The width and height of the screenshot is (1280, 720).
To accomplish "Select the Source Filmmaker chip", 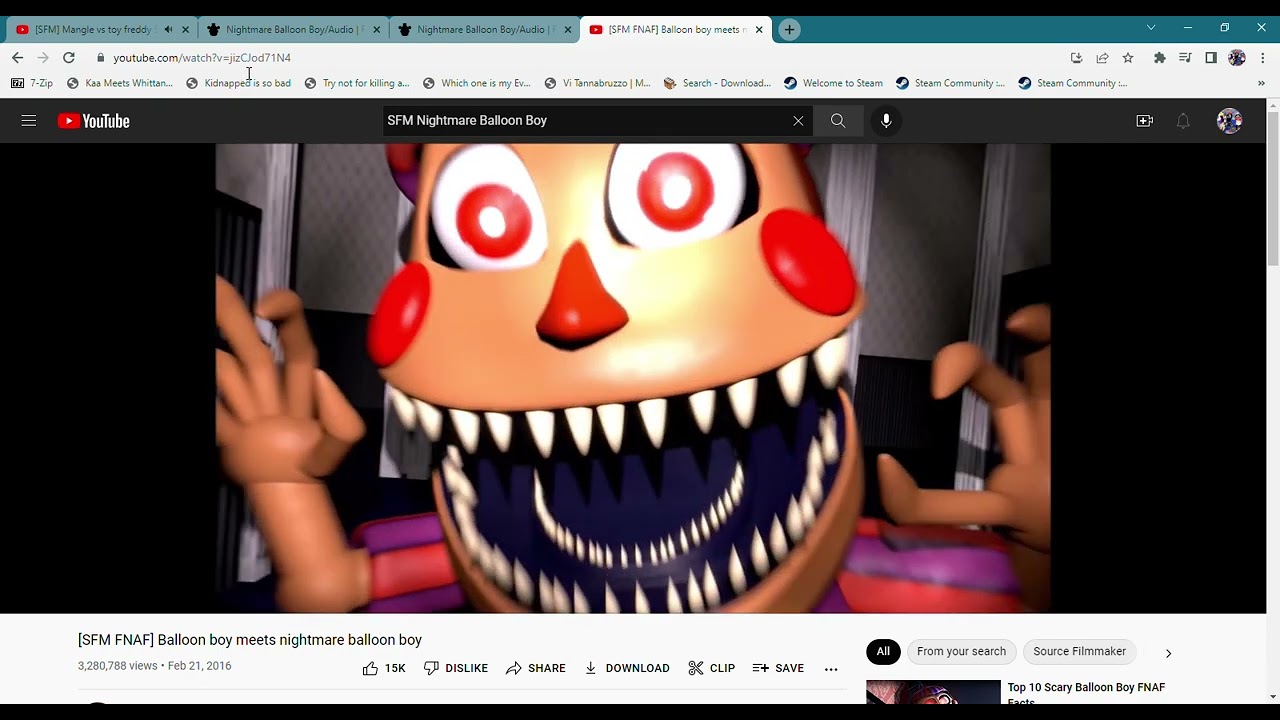I will point(1079,652).
